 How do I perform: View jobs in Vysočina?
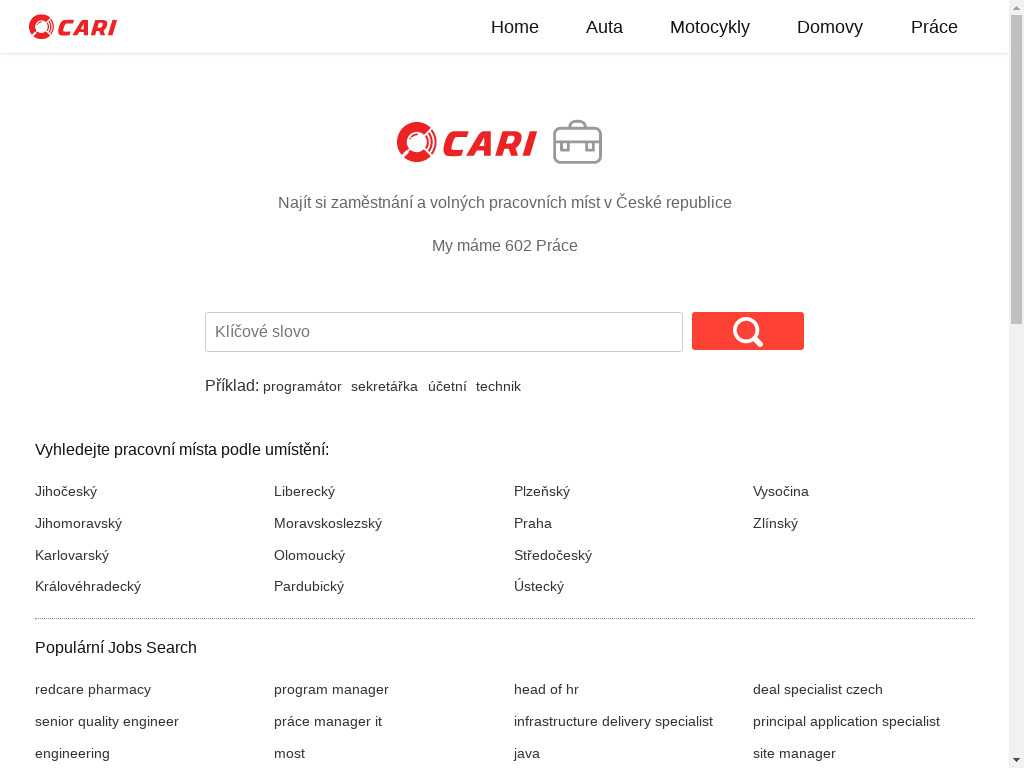pyautogui.click(x=780, y=491)
